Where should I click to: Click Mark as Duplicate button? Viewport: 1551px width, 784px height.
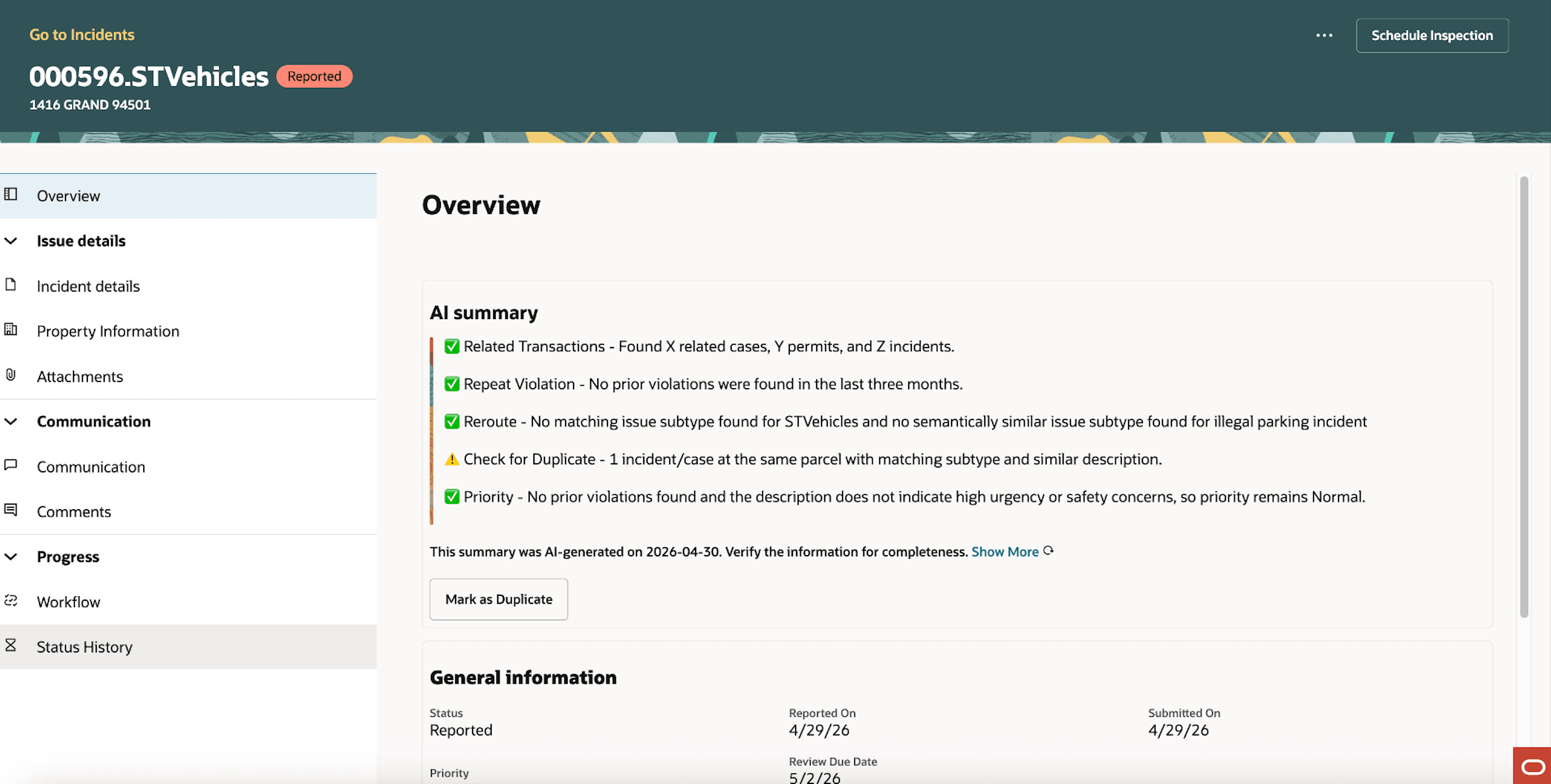[x=498, y=599]
